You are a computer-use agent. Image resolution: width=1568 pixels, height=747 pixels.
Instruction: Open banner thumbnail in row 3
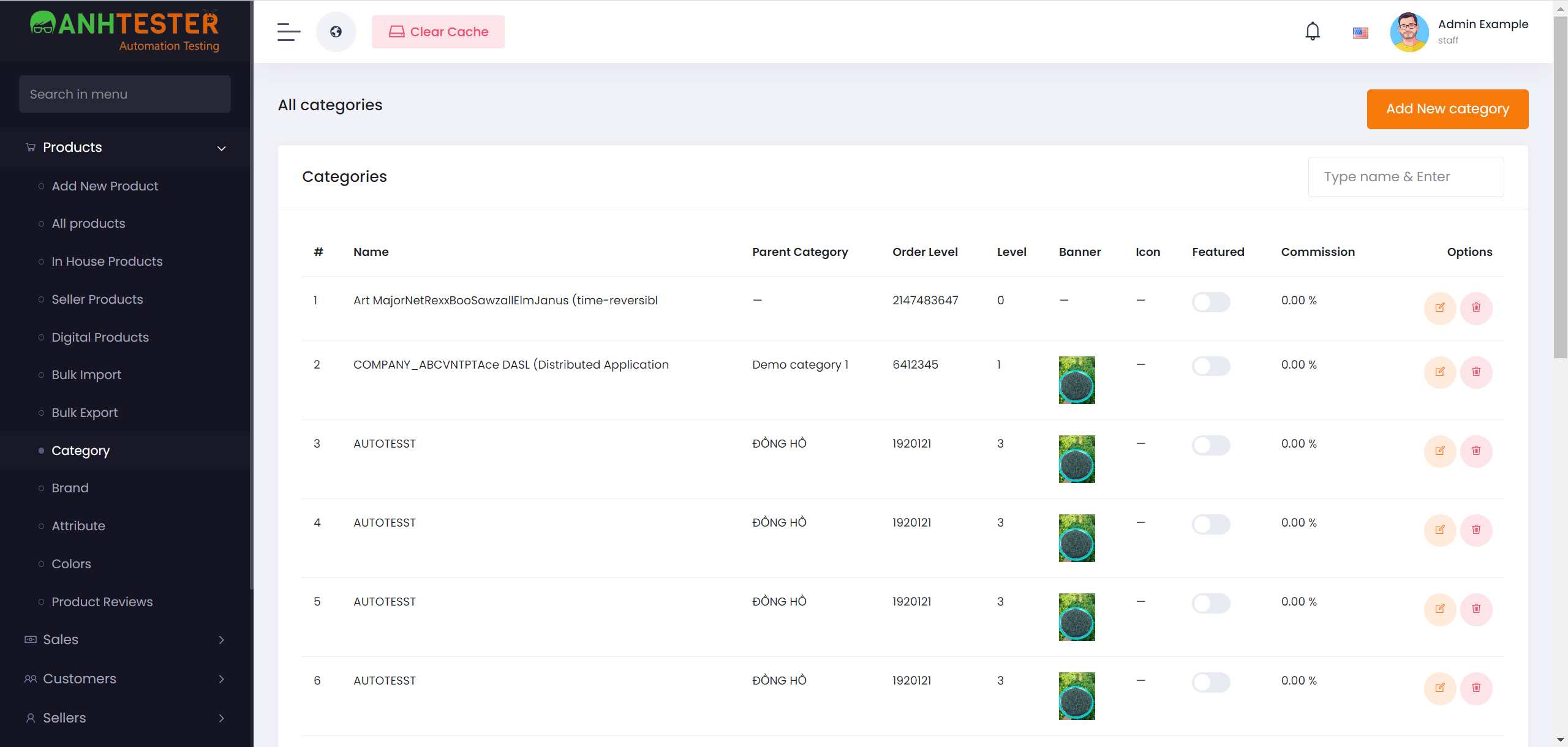click(1077, 459)
